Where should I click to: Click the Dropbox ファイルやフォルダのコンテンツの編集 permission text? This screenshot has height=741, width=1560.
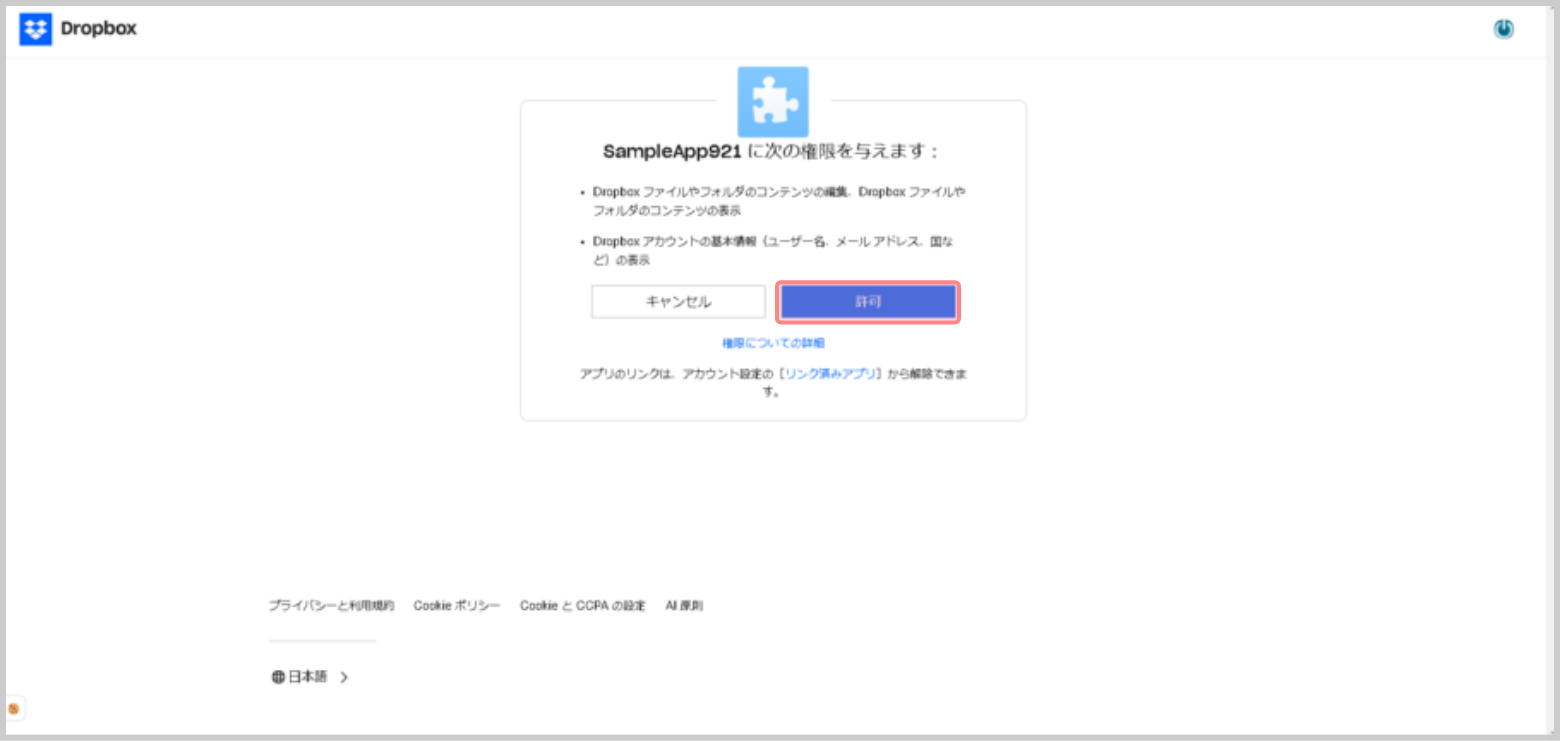[x=778, y=200]
